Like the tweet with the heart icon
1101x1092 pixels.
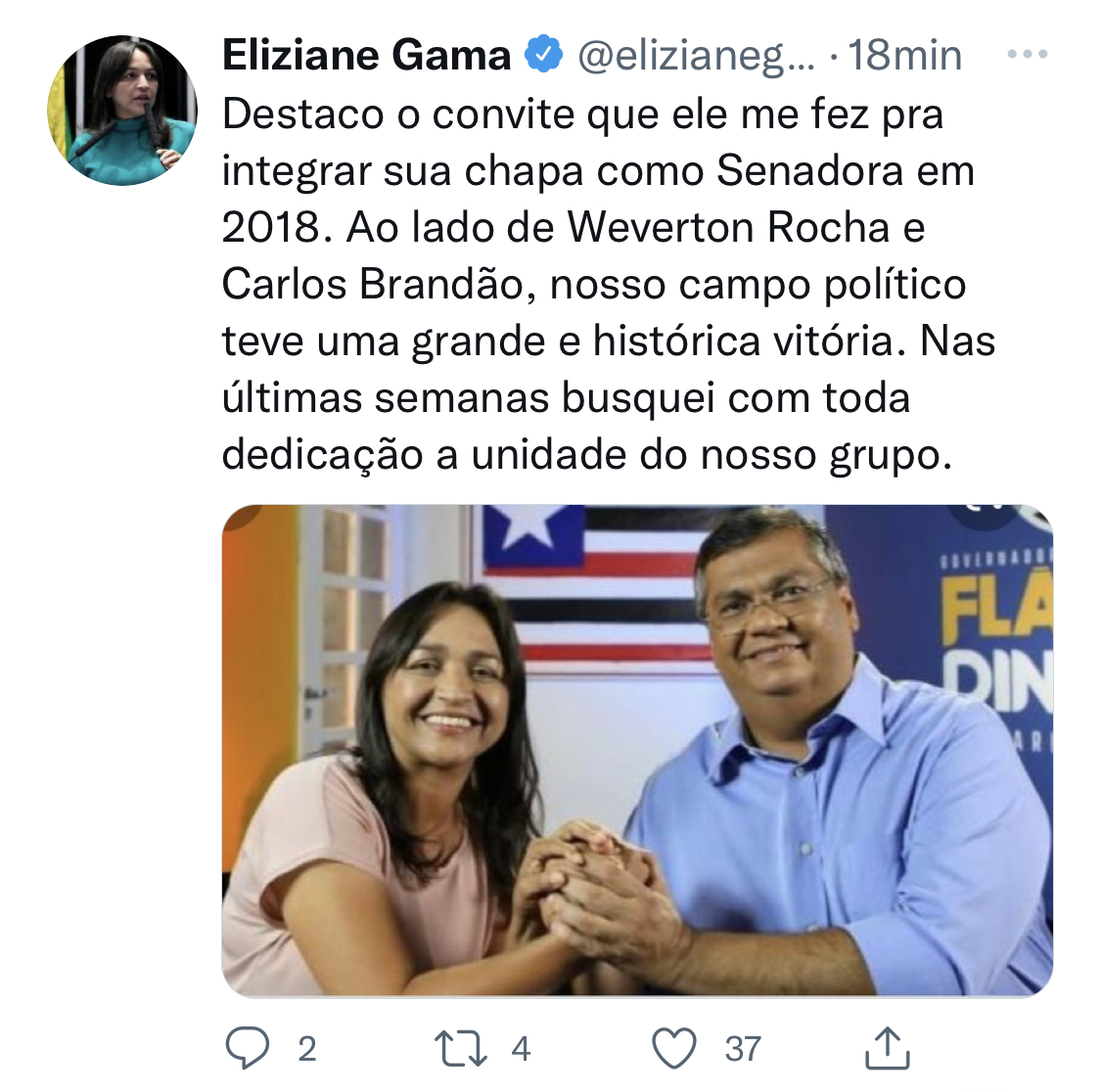pyautogui.click(x=674, y=1048)
